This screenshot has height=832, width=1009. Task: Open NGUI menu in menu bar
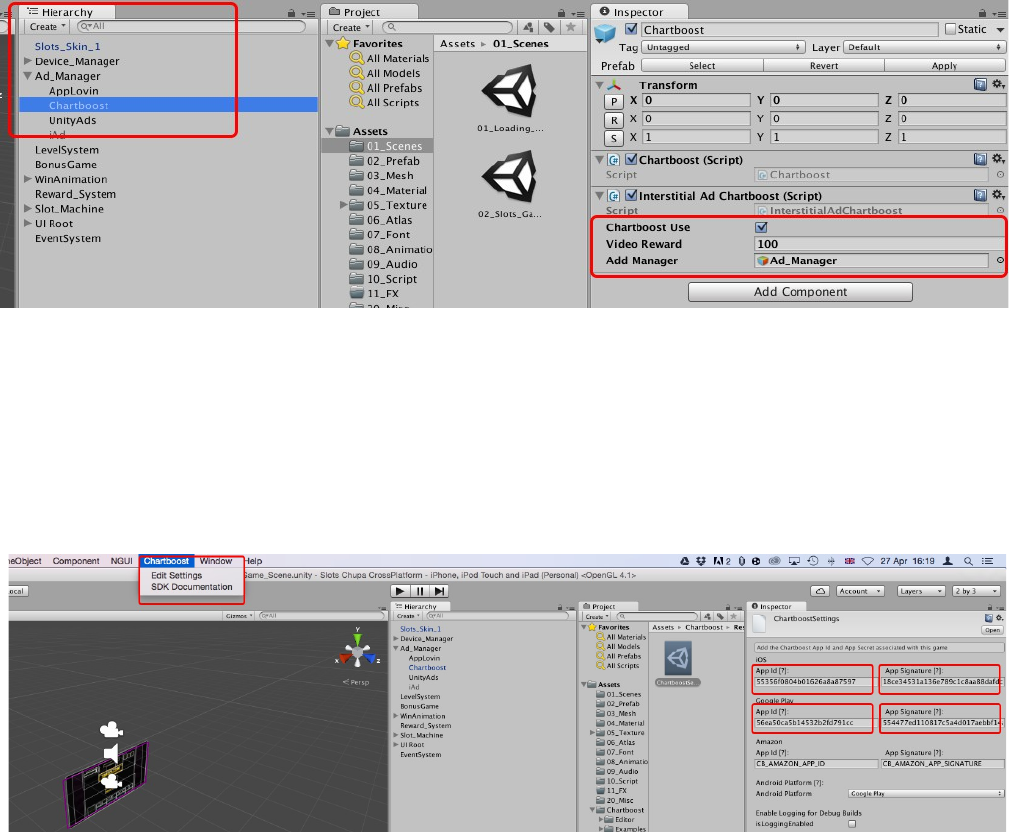(121, 561)
